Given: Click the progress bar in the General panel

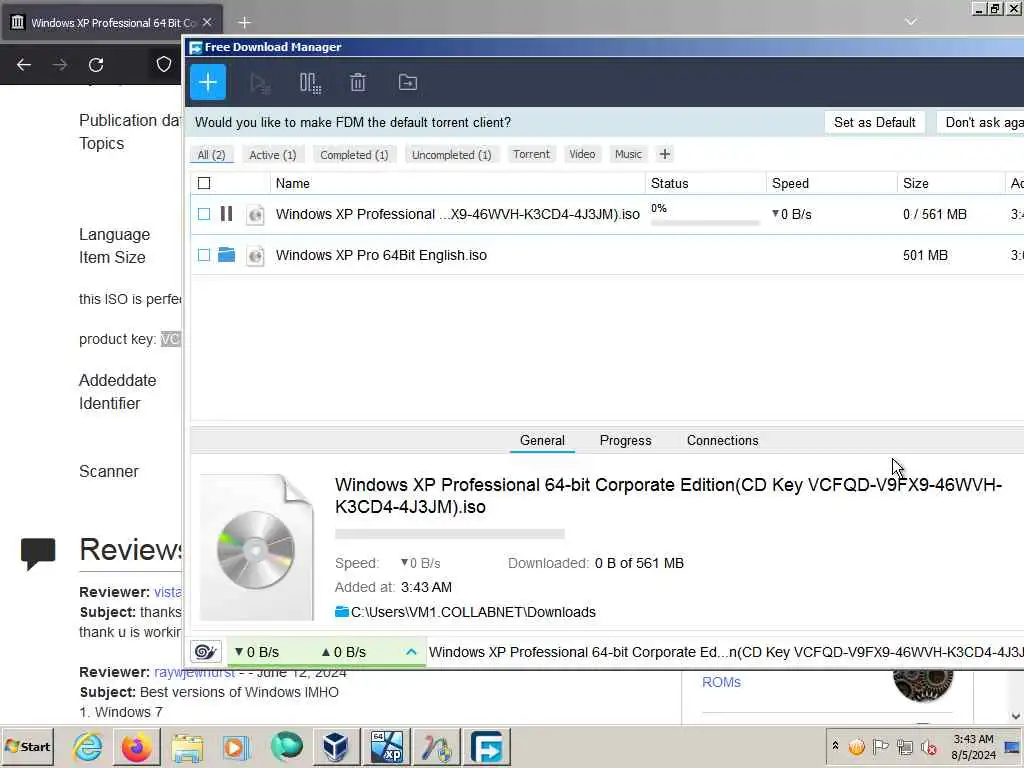Looking at the screenshot, I should click(450, 534).
